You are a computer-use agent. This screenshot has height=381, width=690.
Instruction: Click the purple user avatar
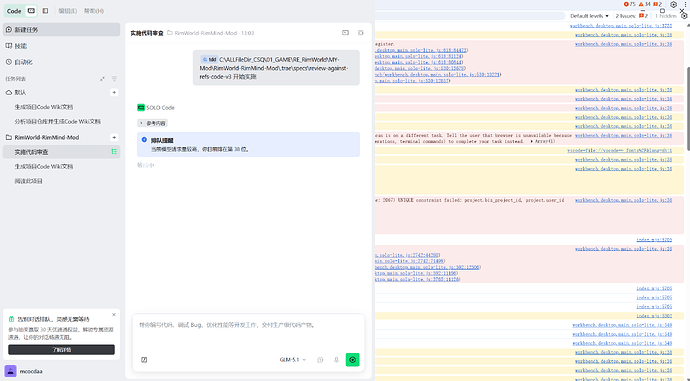pos(10,371)
